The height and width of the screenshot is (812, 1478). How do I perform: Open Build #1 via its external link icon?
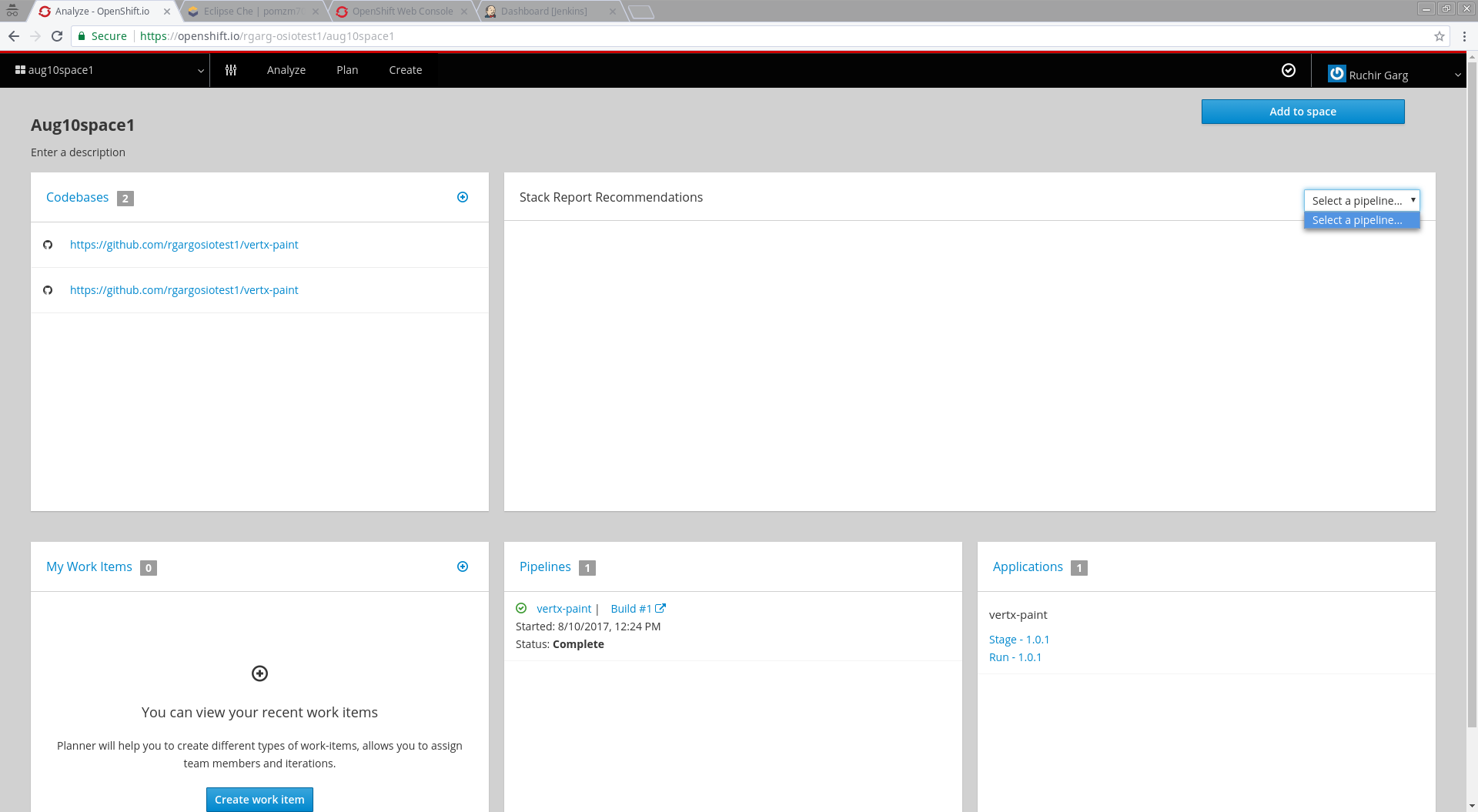661,608
